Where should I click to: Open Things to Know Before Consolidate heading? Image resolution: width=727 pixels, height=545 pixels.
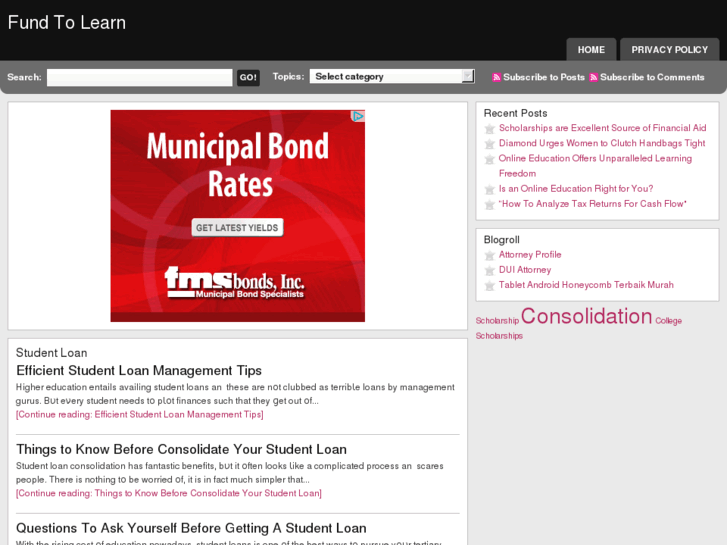click(x=181, y=449)
